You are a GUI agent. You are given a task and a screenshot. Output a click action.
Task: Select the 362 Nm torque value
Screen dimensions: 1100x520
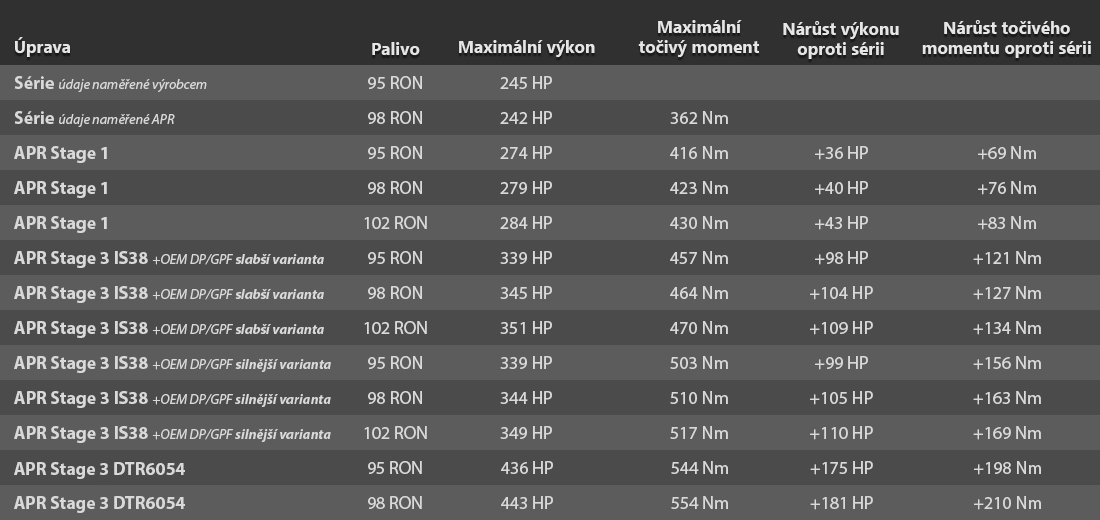pyautogui.click(x=699, y=119)
